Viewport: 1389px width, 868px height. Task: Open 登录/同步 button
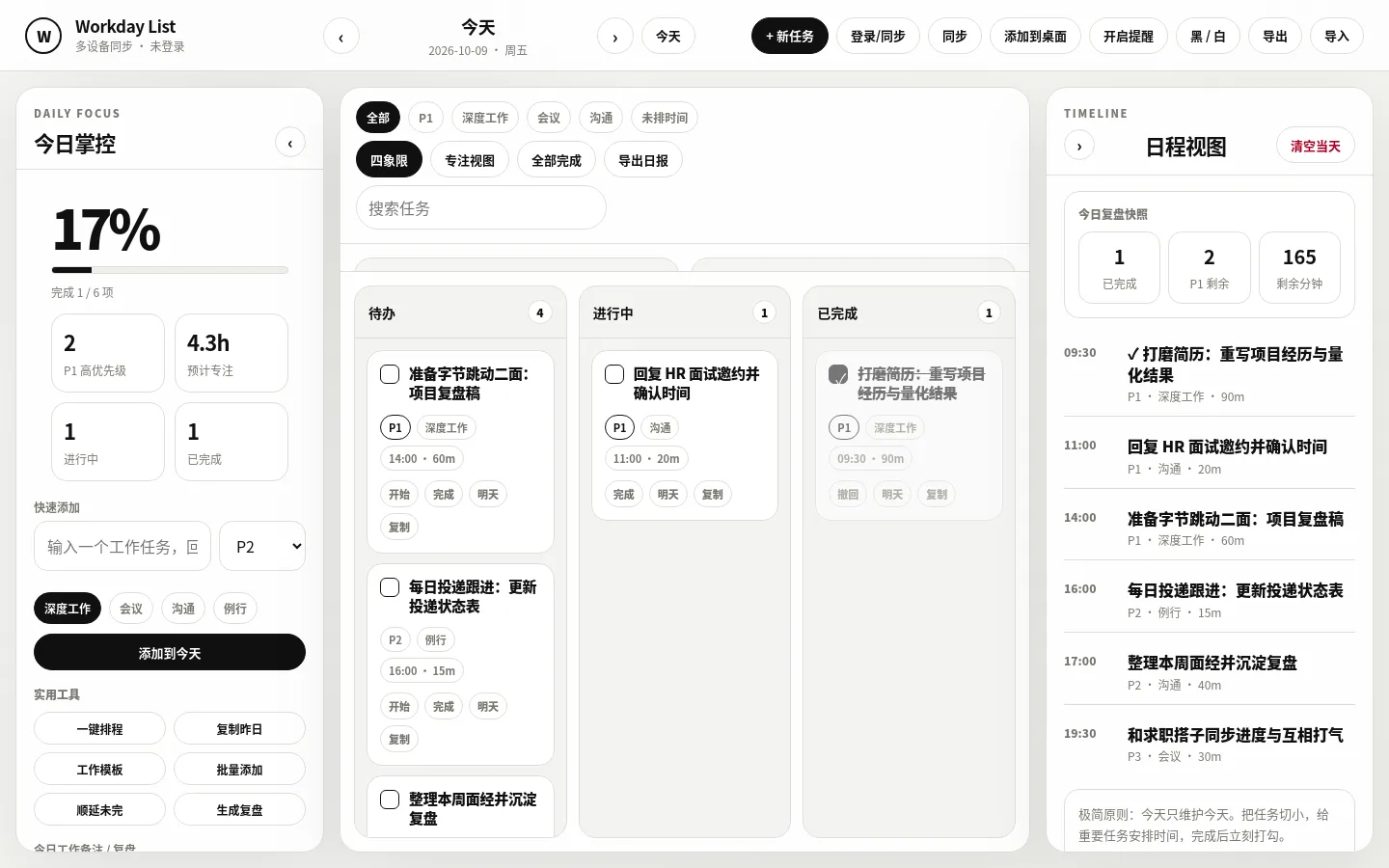point(878,37)
